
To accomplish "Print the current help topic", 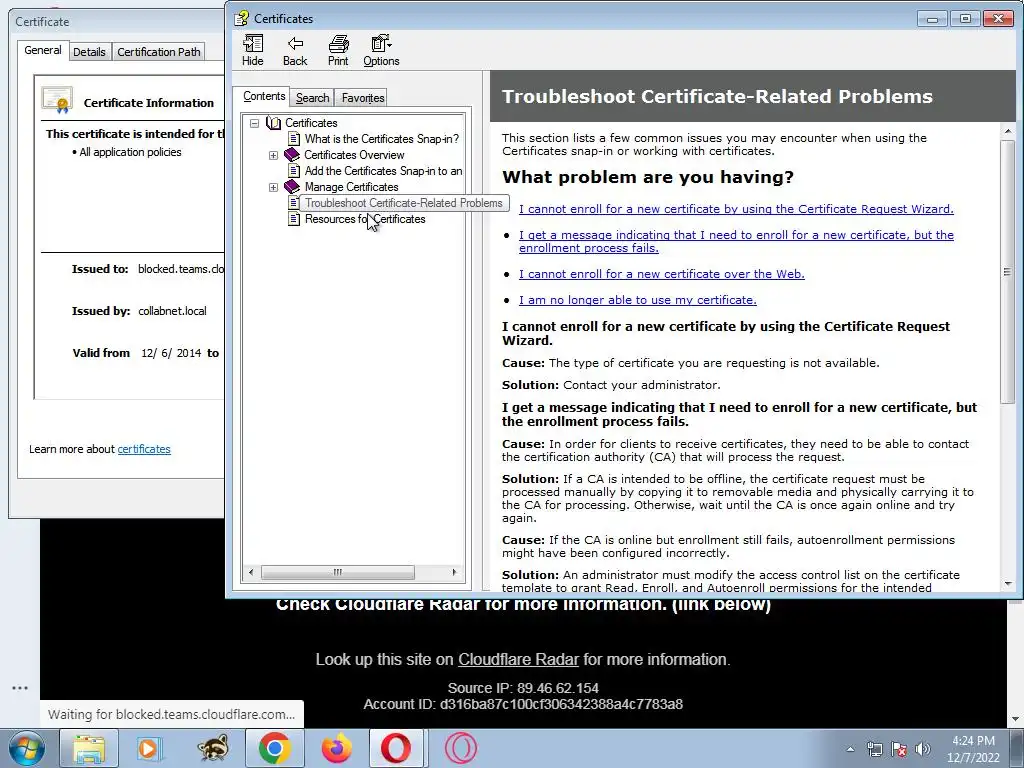I will (338, 51).
